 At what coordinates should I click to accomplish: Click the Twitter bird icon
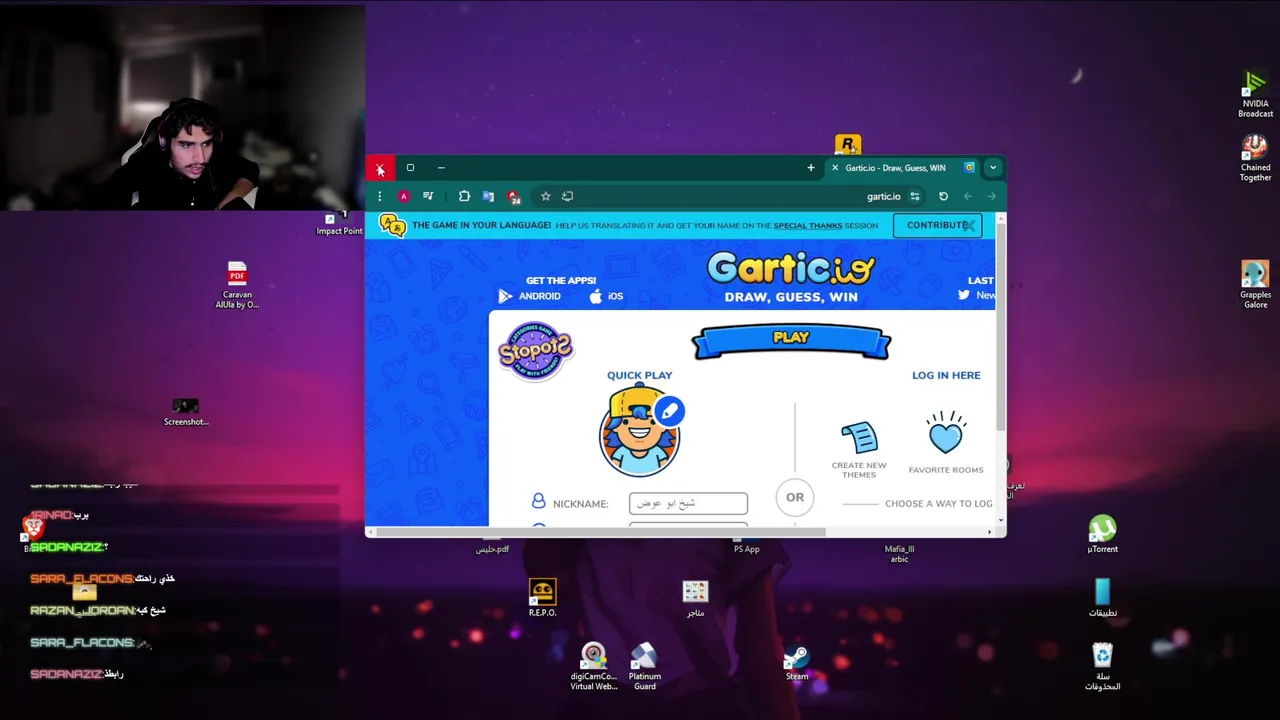point(964,295)
